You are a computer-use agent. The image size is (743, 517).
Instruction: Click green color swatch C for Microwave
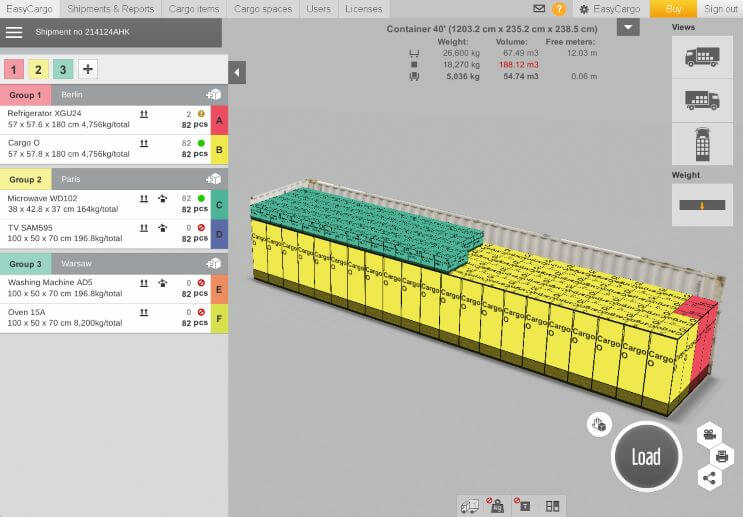tap(219, 205)
